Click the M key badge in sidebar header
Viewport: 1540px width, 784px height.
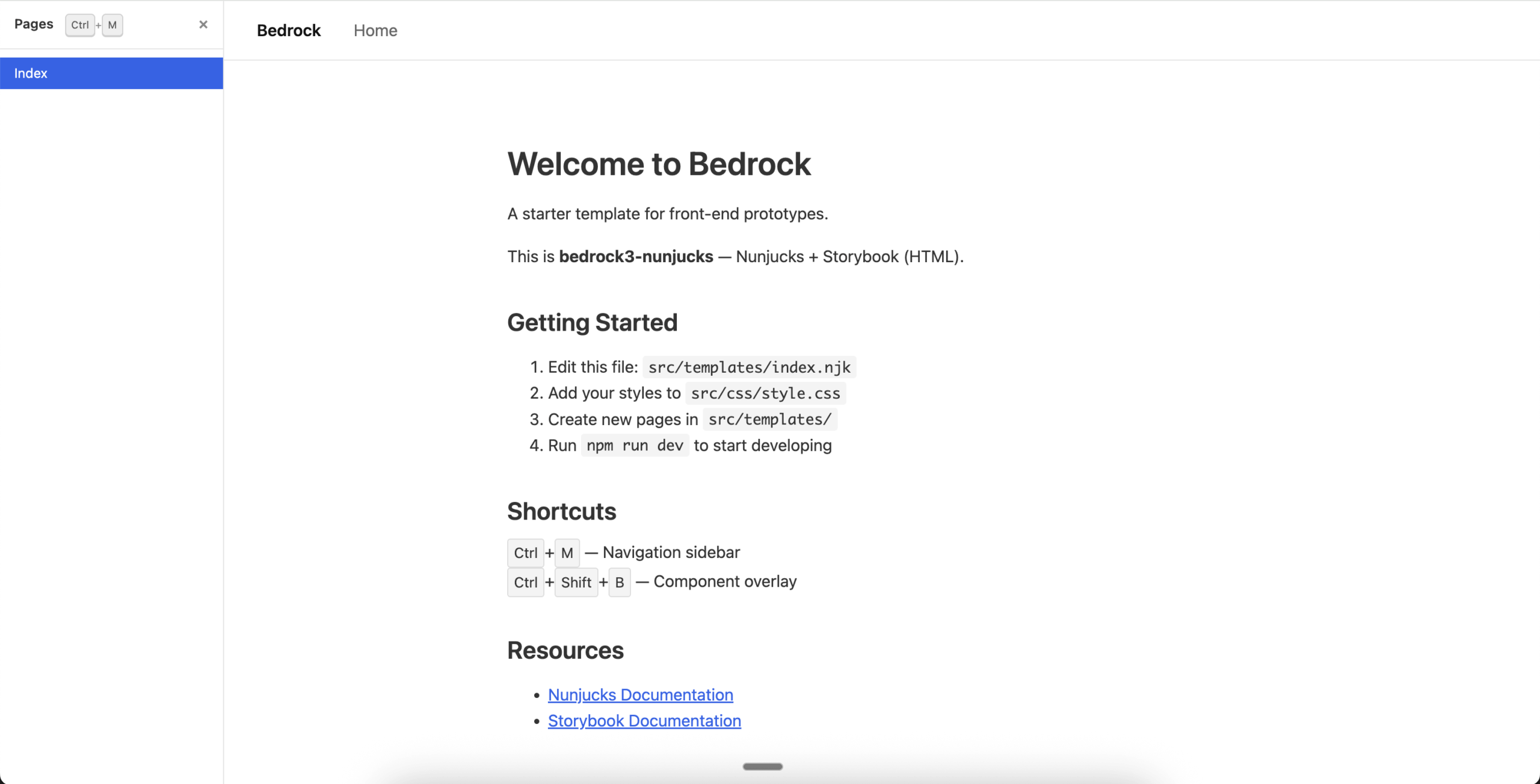[x=112, y=25]
